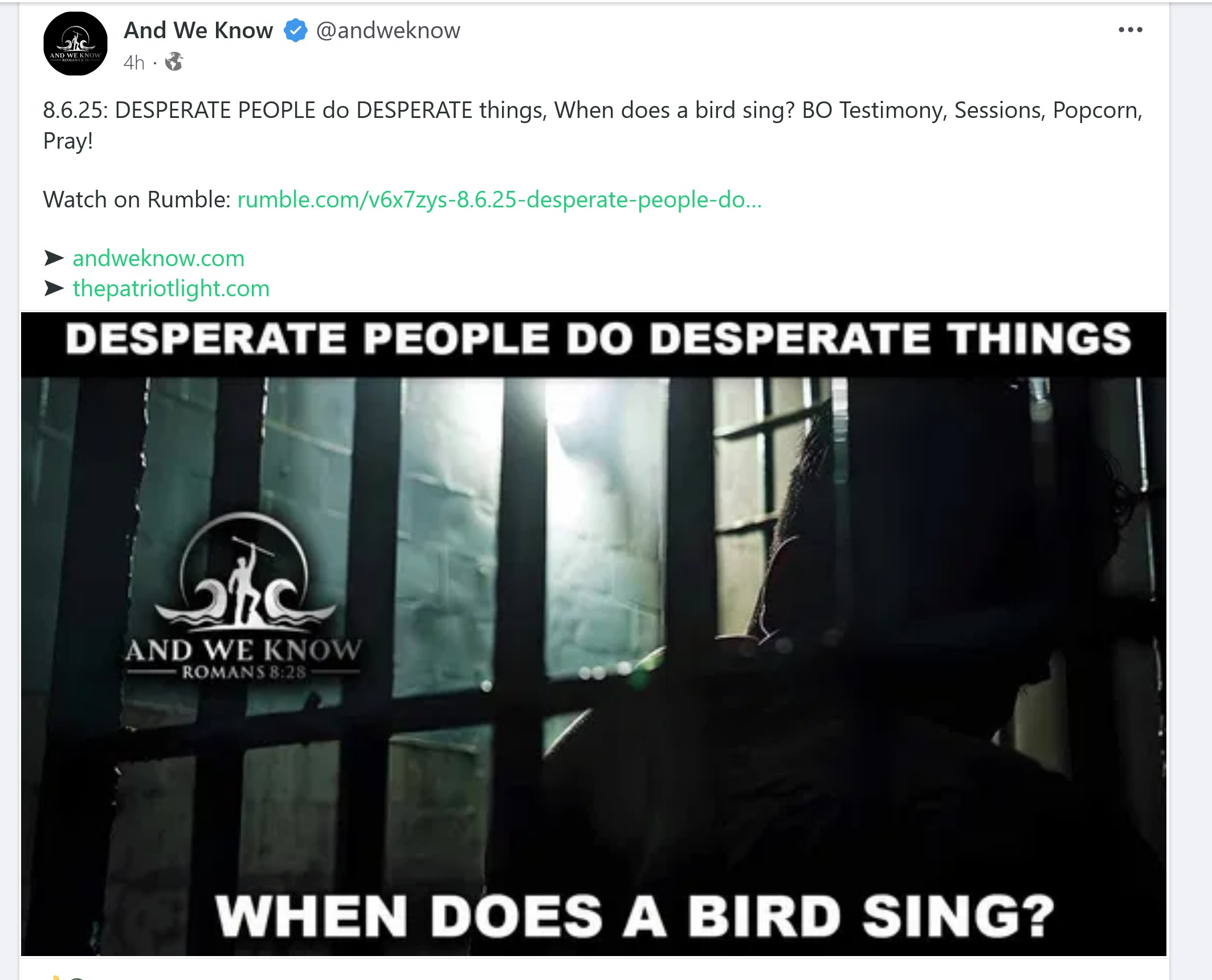
Task: Open the three-dots post options menu
Action: tap(1131, 30)
